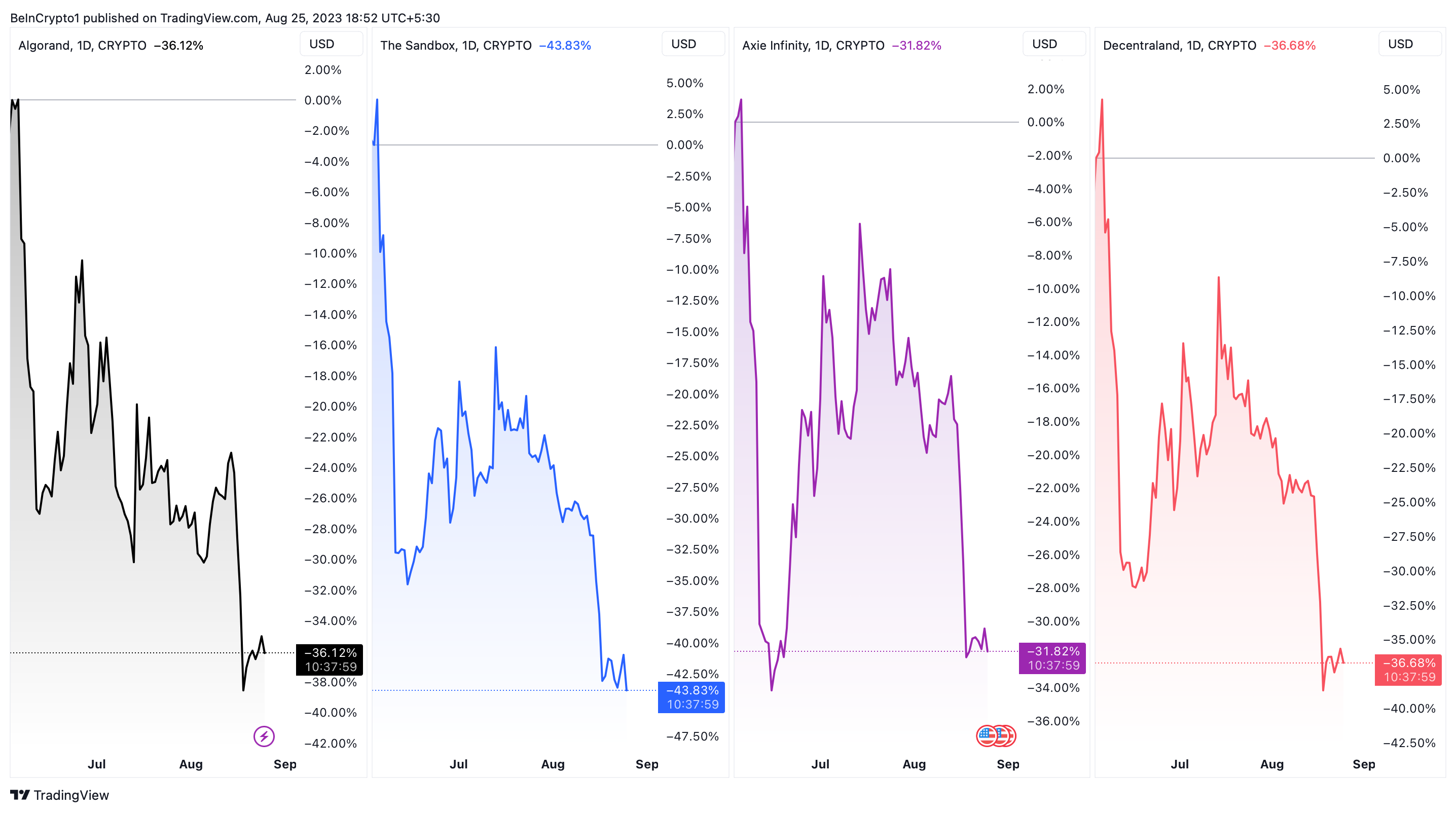
Task: Click the blue −43.83% price label on Sandbox axis
Action: [x=691, y=697]
